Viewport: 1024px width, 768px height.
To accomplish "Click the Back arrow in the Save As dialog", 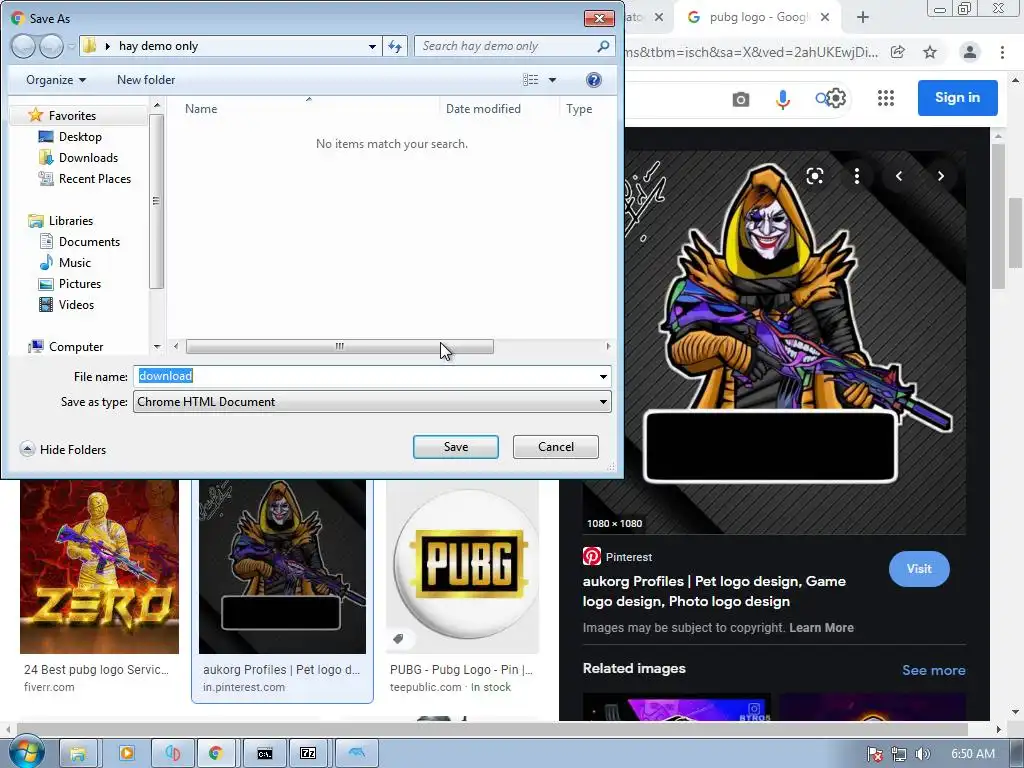I will pos(24,46).
